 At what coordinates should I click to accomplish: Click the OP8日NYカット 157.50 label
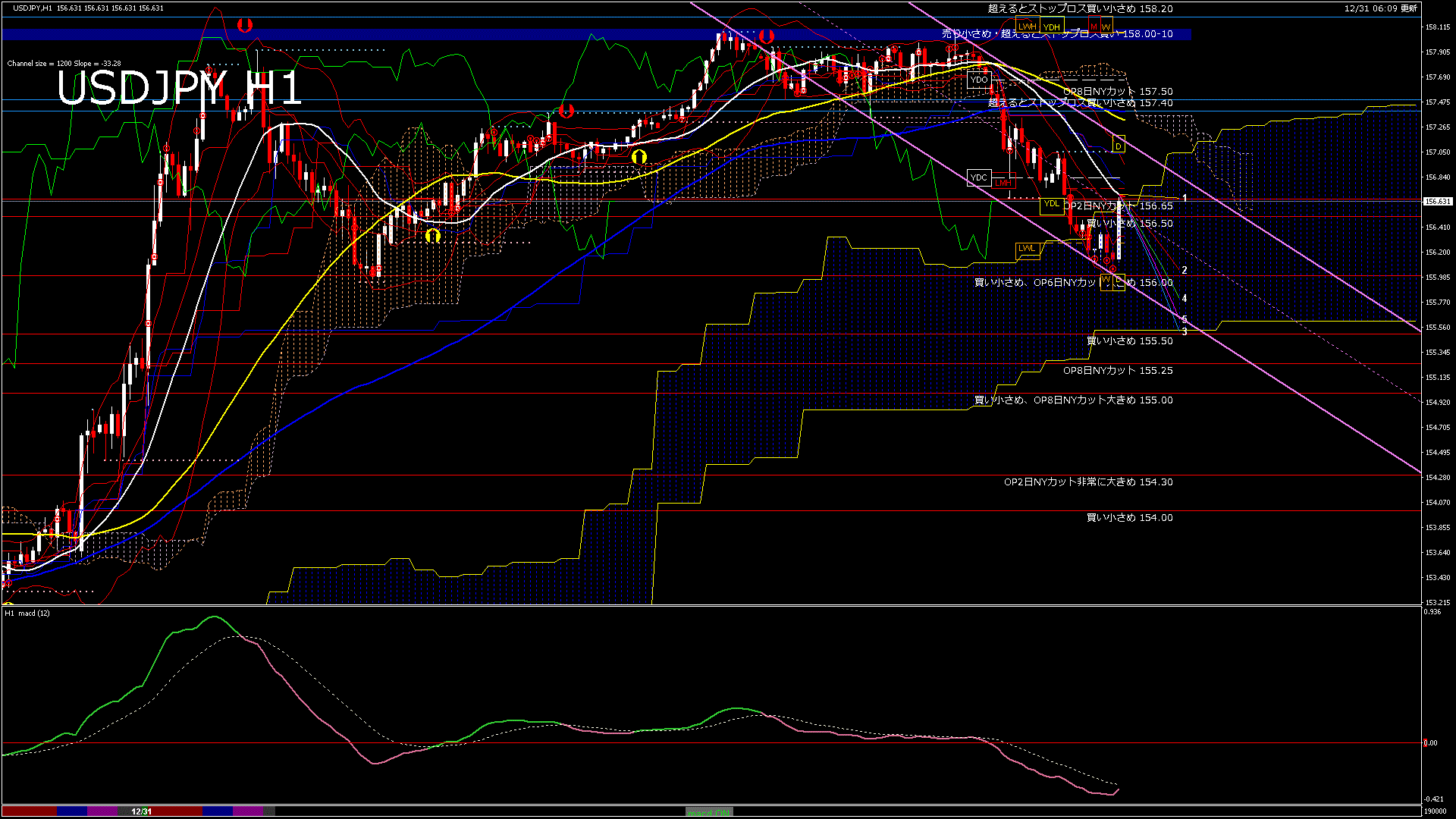click(1117, 92)
